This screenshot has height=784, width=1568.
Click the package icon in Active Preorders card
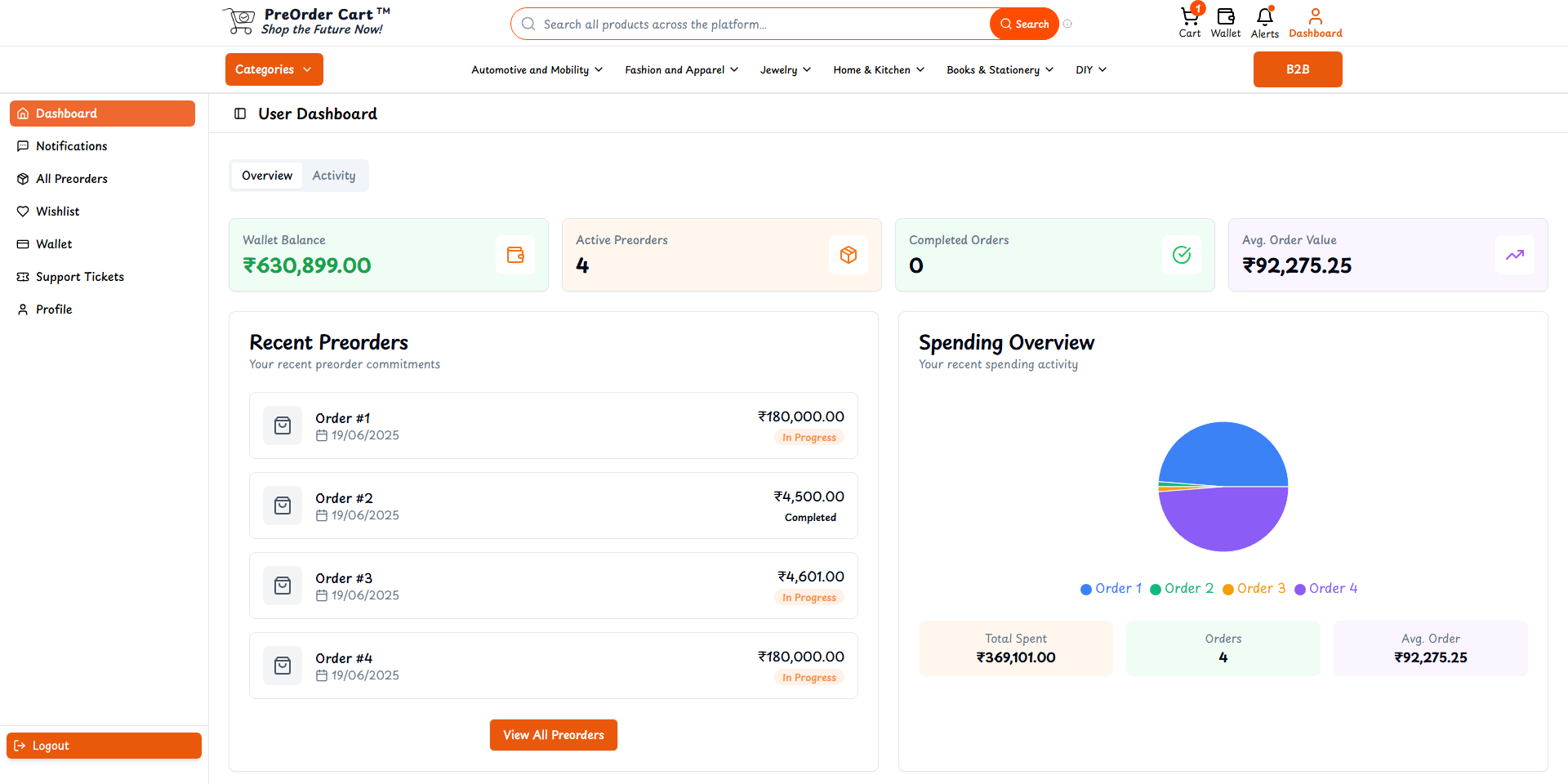point(849,255)
